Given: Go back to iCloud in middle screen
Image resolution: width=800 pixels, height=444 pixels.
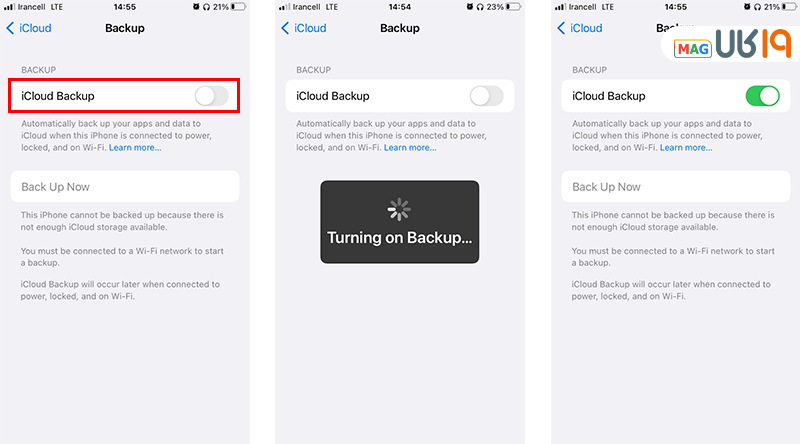Looking at the screenshot, I should (304, 28).
